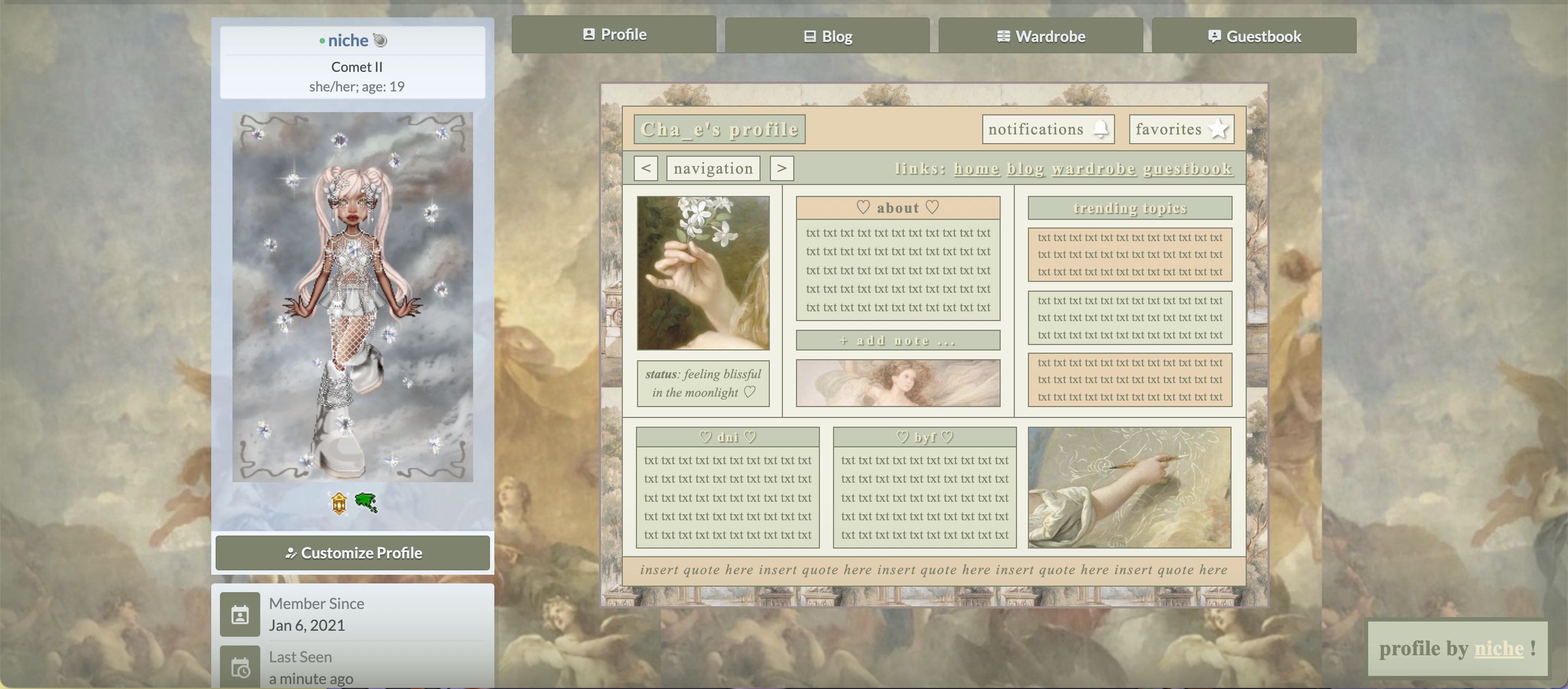The width and height of the screenshot is (1568, 689).
Task: Open the Profile tab
Action: [x=614, y=34]
